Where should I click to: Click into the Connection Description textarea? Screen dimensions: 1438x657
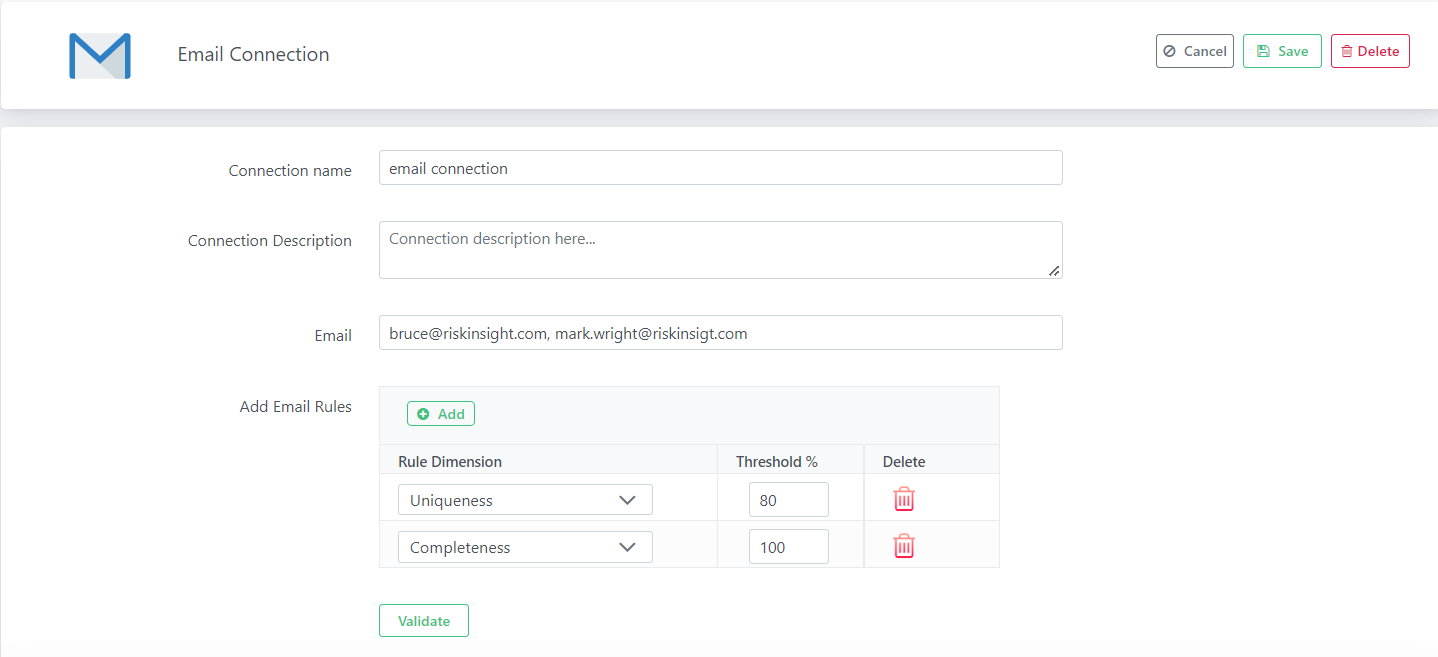[x=720, y=250]
